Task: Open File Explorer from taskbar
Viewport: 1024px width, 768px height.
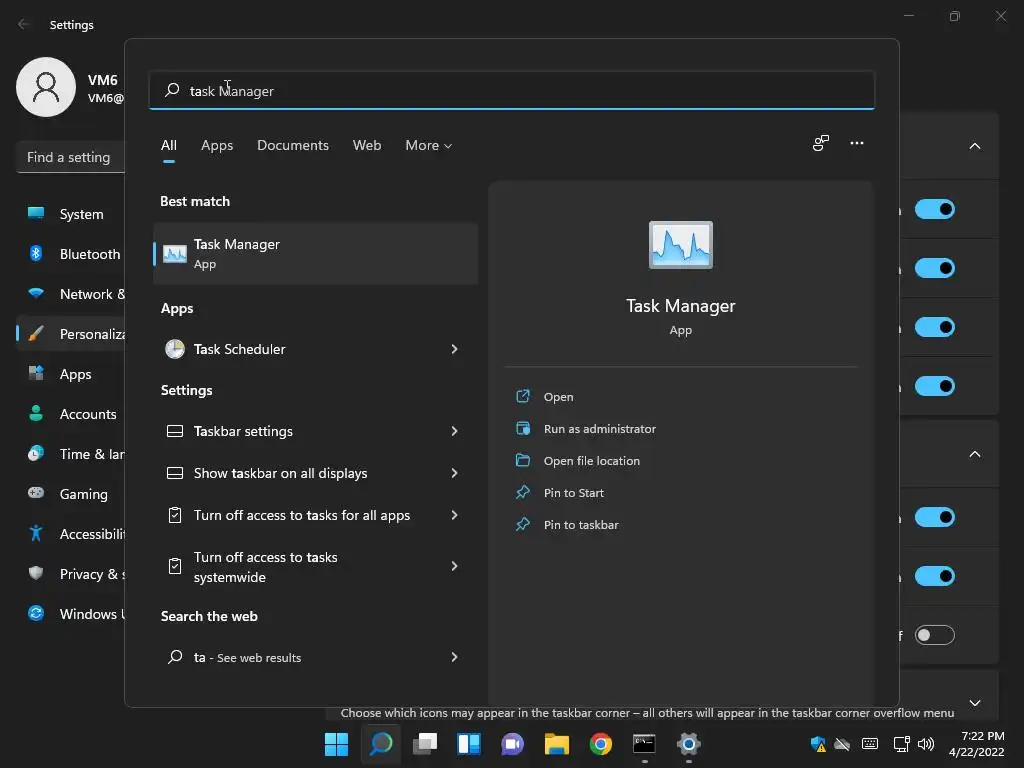Action: click(557, 744)
